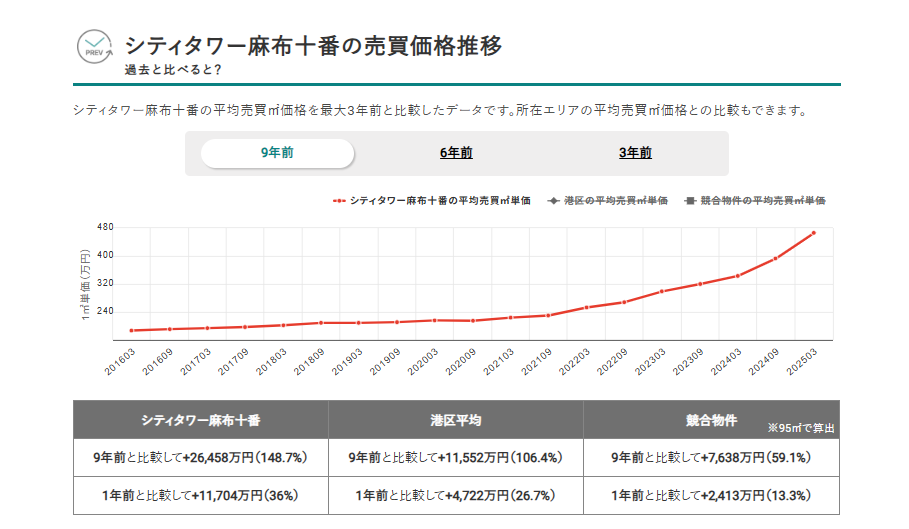Click the ※95㎡で算出 footnote text
The width and height of the screenshot is (909, 529).
[801, 428]
